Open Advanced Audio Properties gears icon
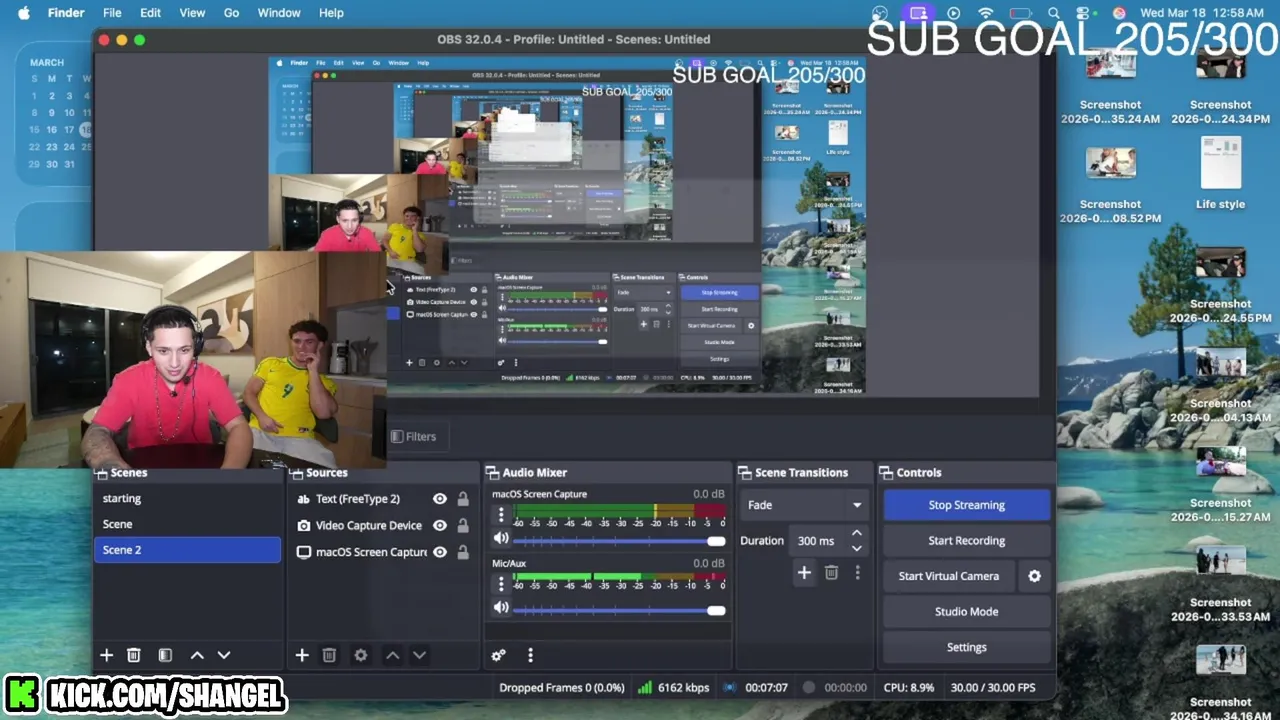 (498, 655)
